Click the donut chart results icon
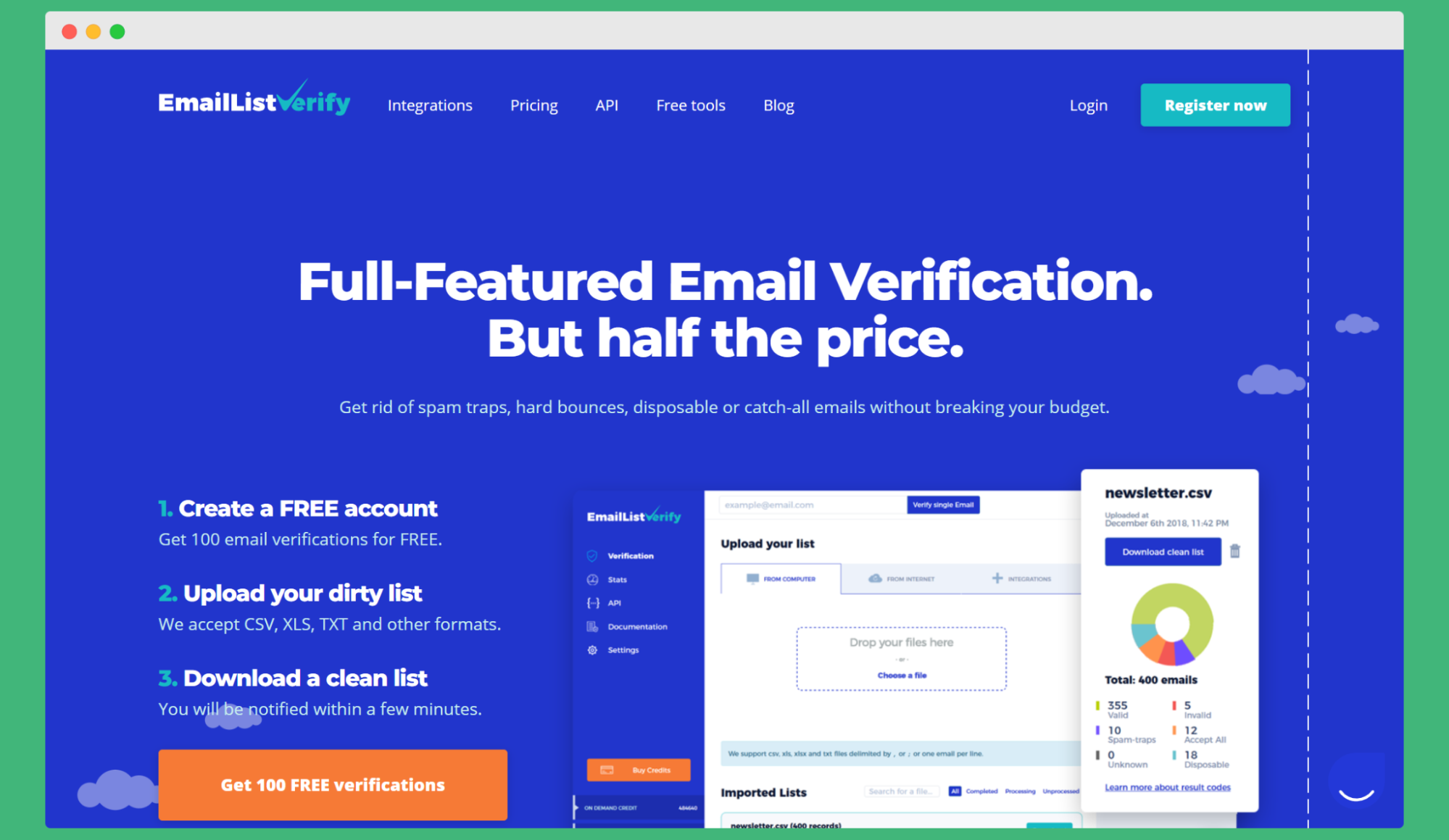The image size is (1449, 840). tap(1172, 625)
